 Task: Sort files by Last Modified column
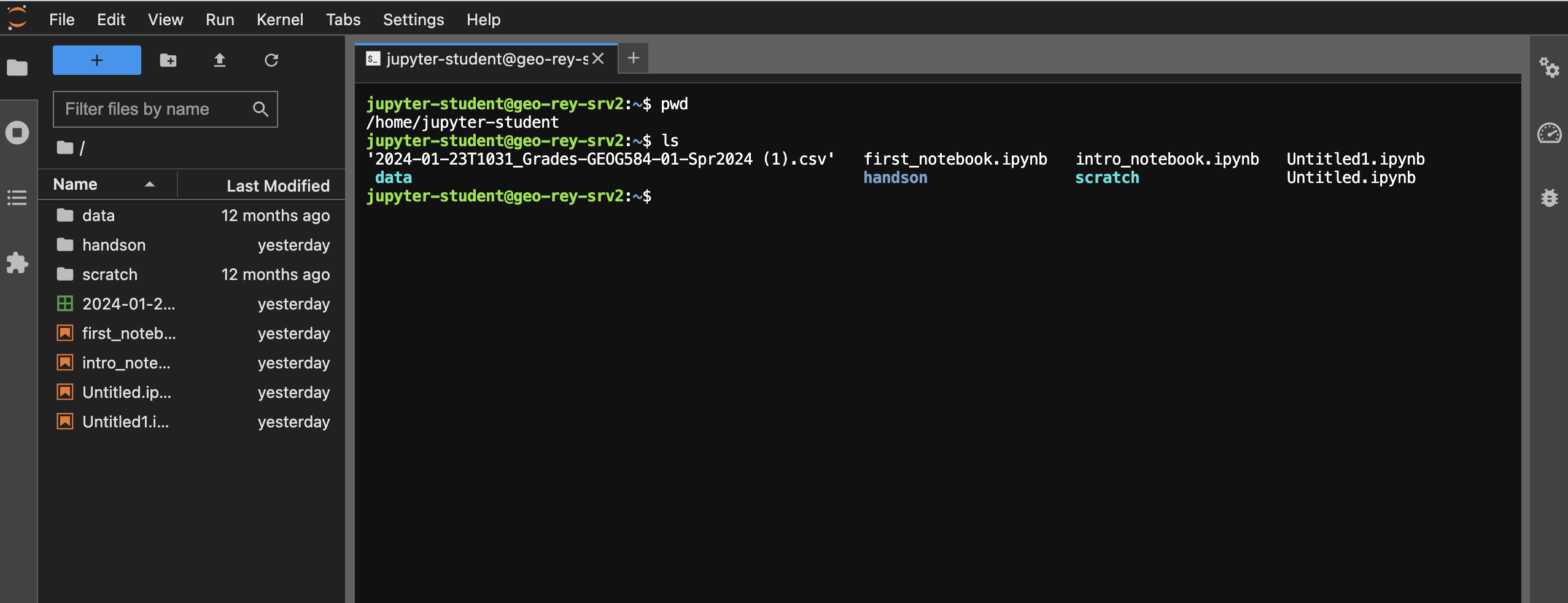tap(278, 185)
